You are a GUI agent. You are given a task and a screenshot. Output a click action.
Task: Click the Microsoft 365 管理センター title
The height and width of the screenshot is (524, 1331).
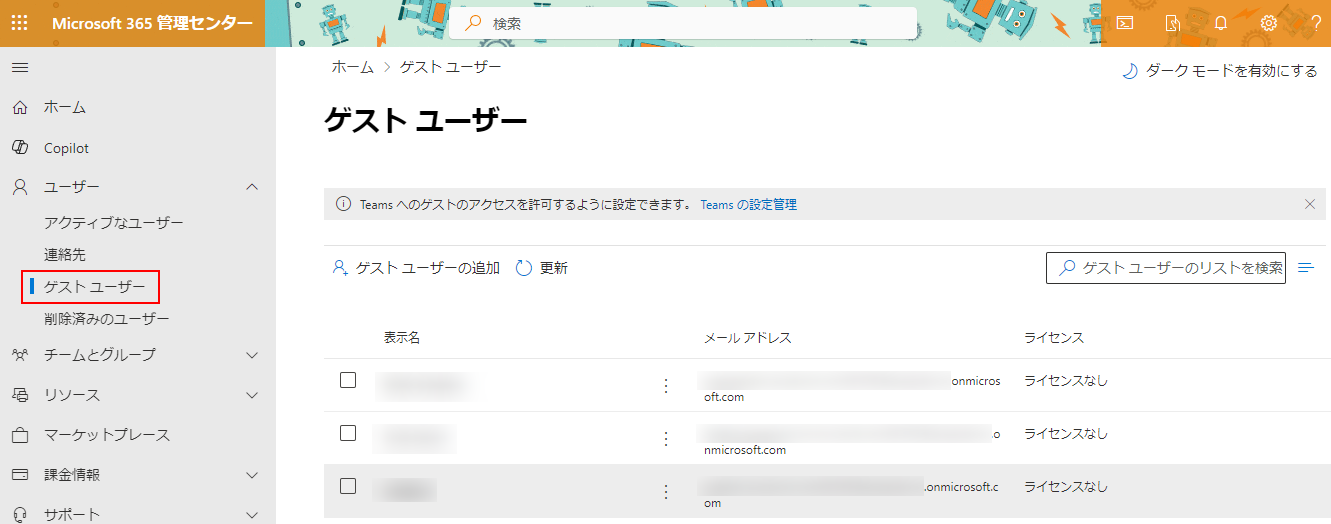pyautogui.click(x=152, y=23)
